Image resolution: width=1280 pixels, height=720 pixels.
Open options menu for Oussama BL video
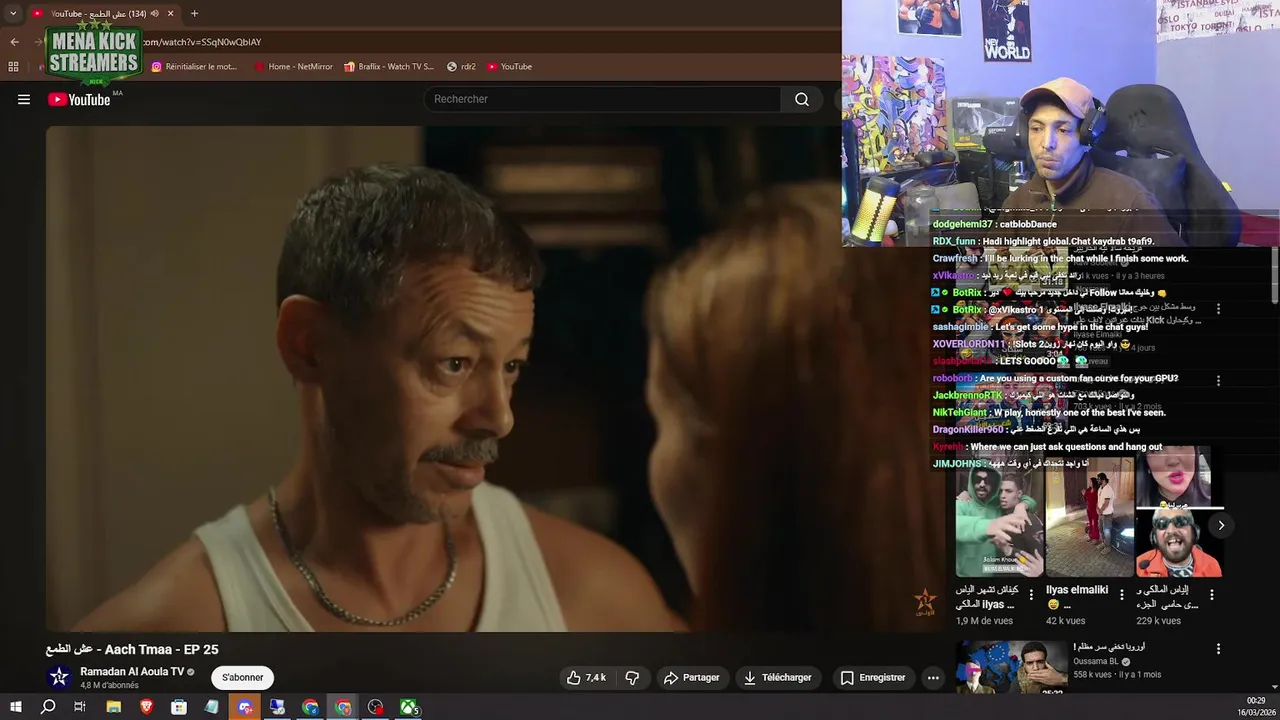coord(1218,649)
